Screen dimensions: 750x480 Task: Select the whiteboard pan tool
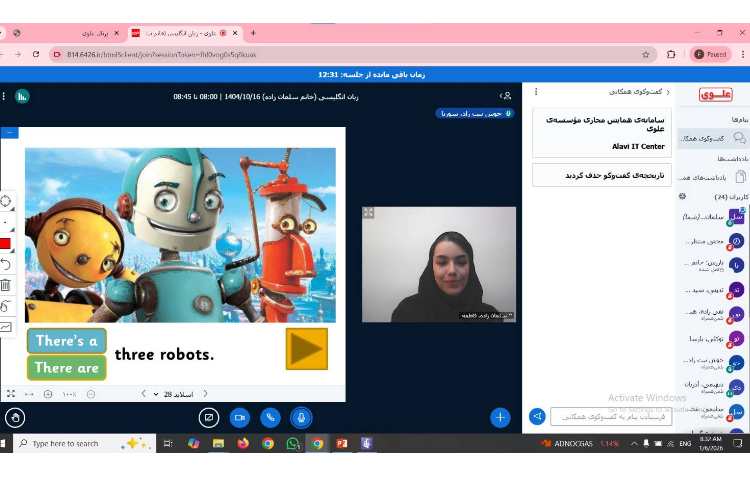[x=6, y=201]
